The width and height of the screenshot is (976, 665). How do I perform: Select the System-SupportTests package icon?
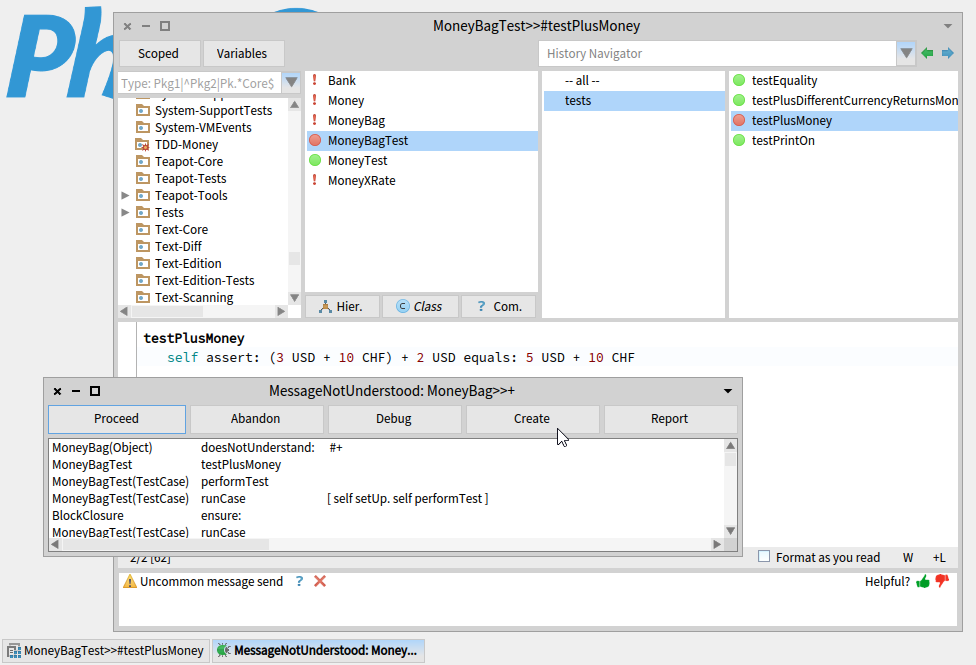pos(143,111)
